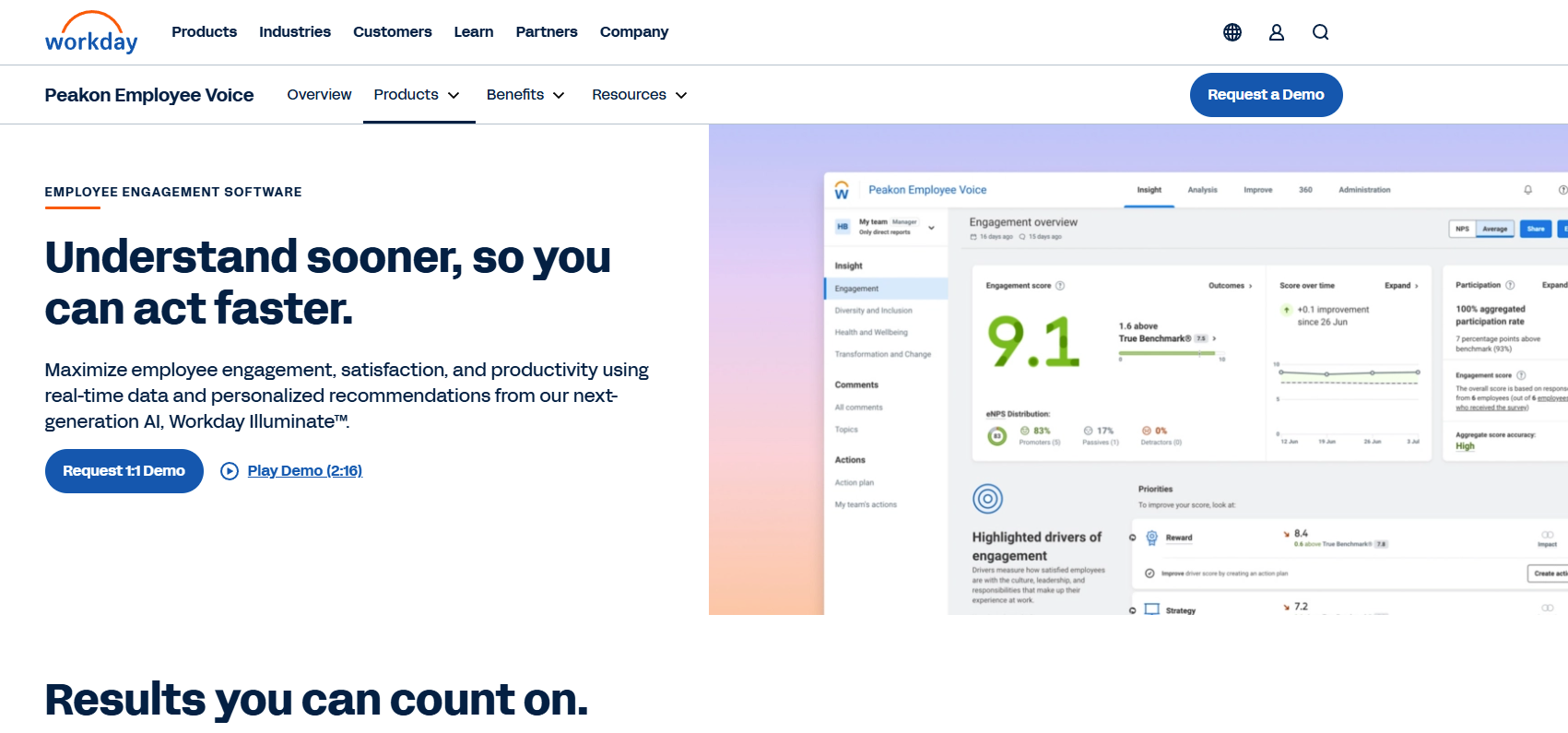Open All comments in sidebar
Viewport: 1568px width, 733px height.
point(859,408)
